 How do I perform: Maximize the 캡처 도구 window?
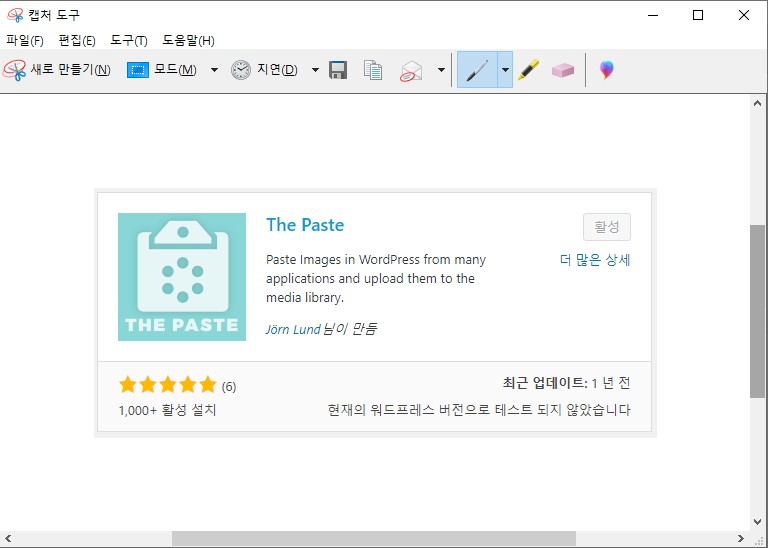(x=698, y=15)
